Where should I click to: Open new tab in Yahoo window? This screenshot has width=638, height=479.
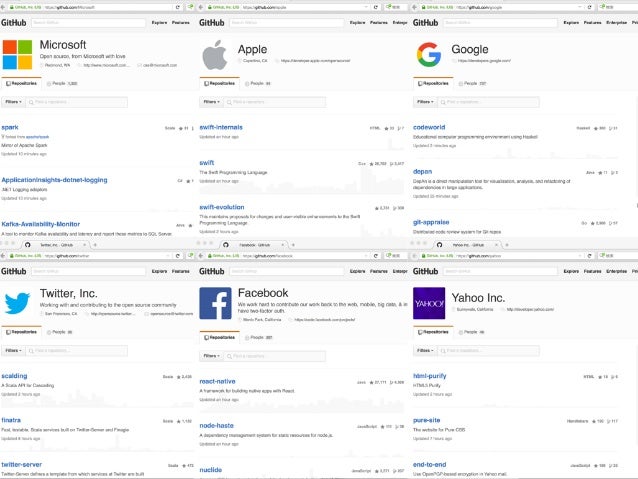(x=507, y=245)
